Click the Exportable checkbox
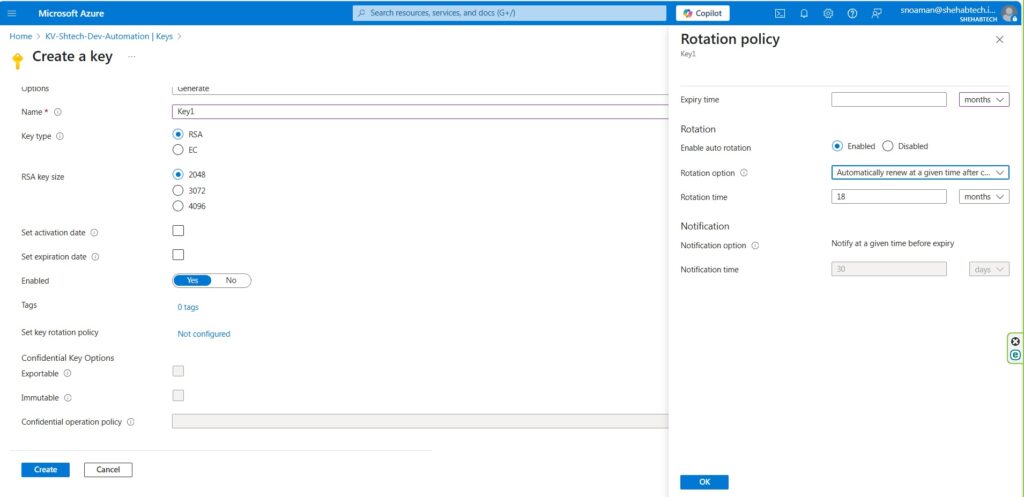The image size is (1024, 497). [178, 371]
